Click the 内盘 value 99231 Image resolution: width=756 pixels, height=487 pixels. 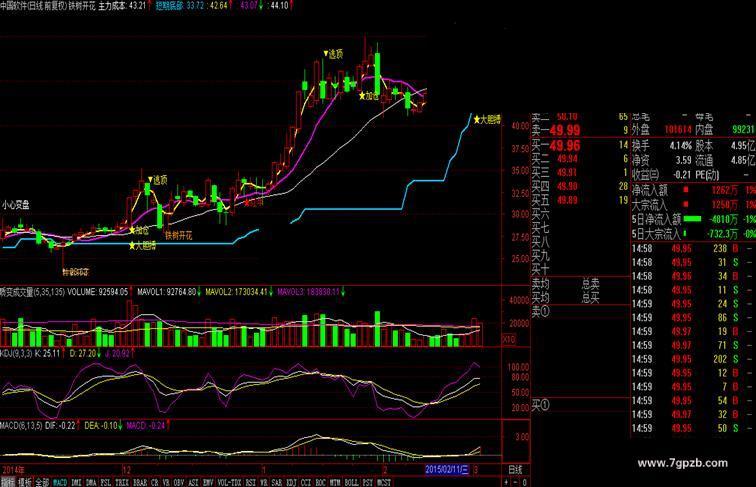click(743, 130)
